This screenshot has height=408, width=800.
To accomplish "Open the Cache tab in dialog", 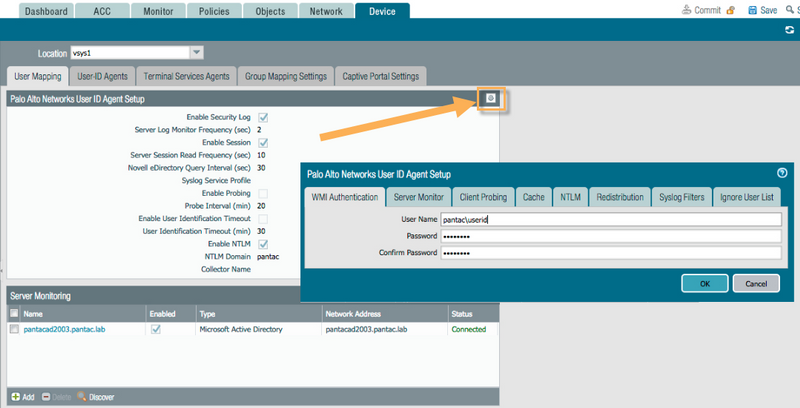I will [x=534, y=197].
